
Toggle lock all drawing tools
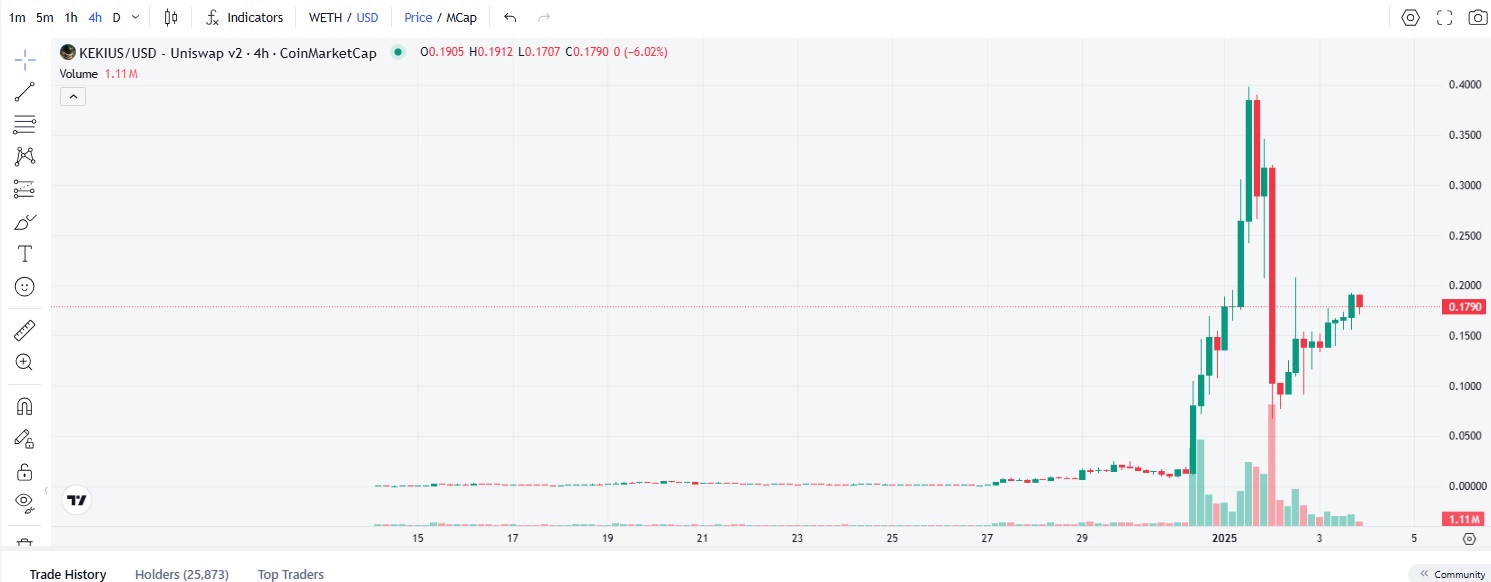click(25, 471)
